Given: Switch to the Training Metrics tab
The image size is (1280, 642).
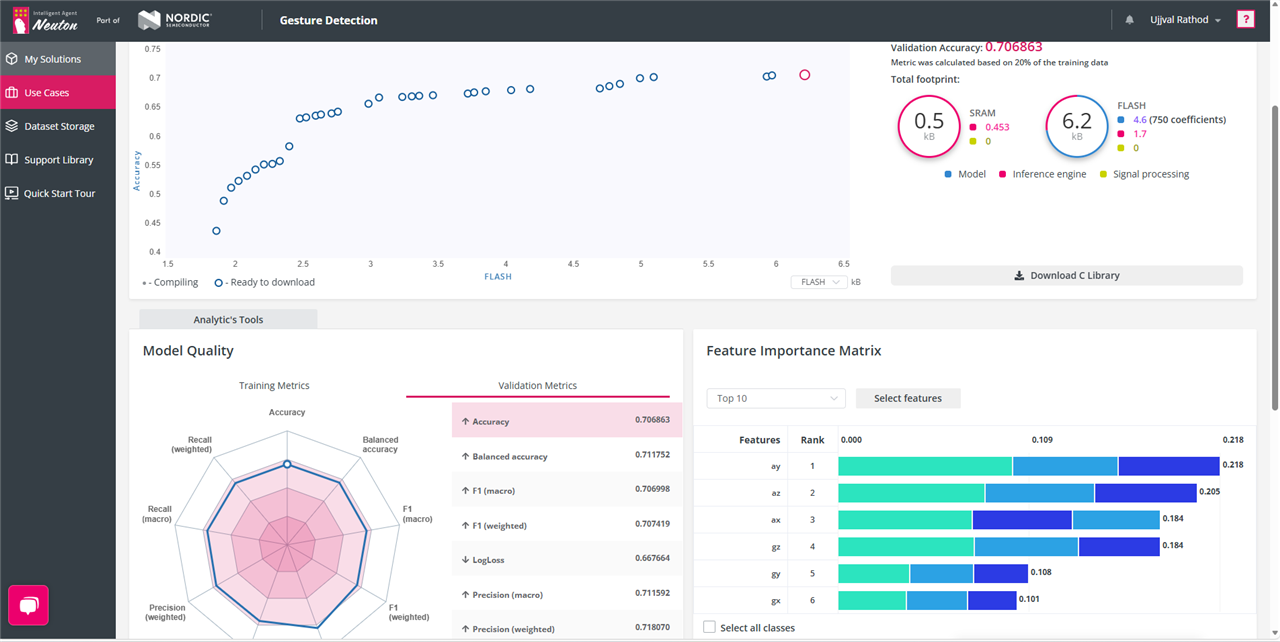Looking at the screenshot, I should coord(274,386).
